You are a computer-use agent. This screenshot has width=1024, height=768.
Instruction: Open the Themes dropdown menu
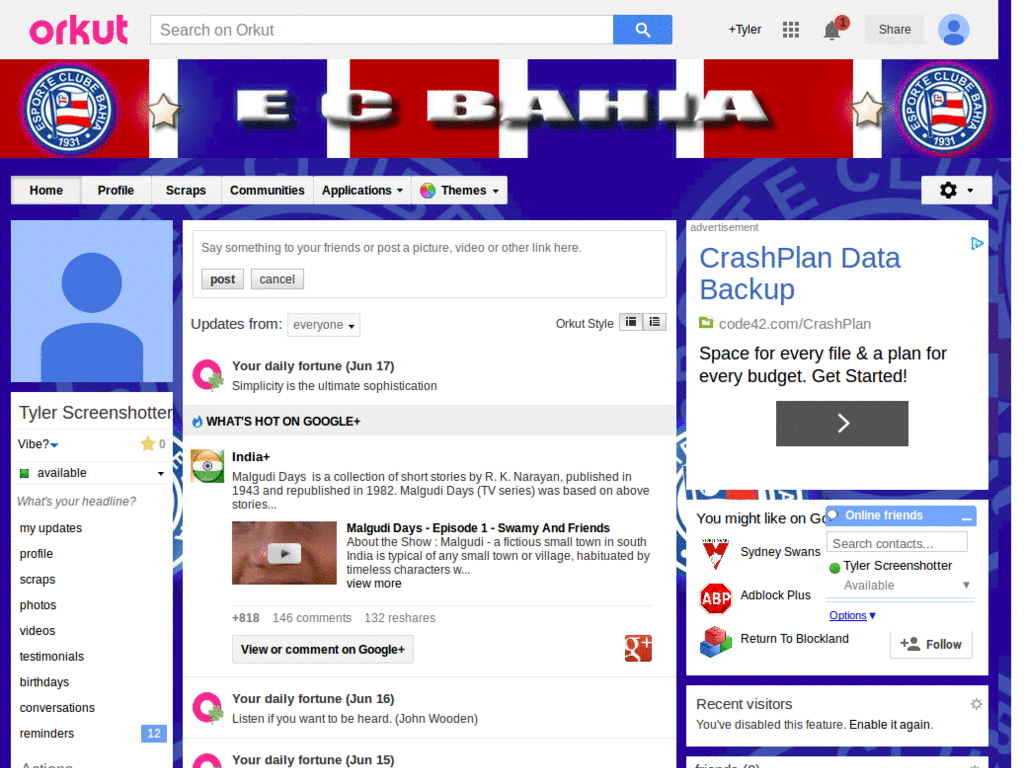[x=460, y=191]
